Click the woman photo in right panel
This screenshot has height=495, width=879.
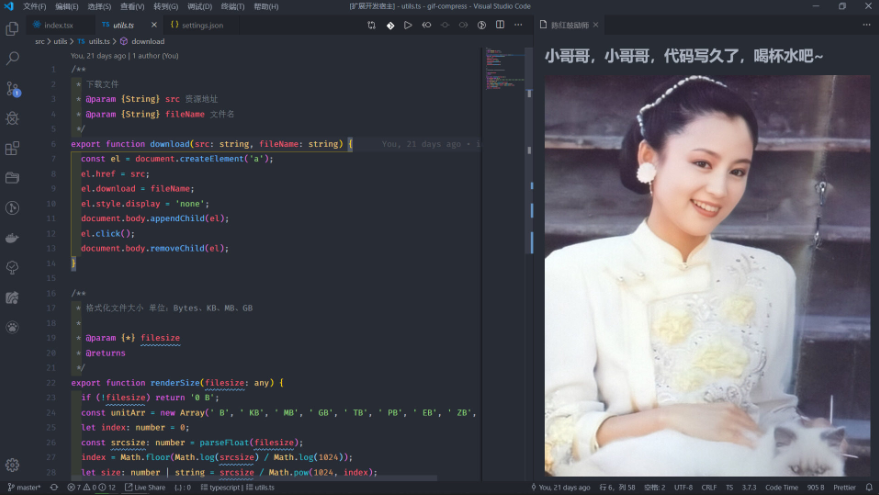point(707,275)
